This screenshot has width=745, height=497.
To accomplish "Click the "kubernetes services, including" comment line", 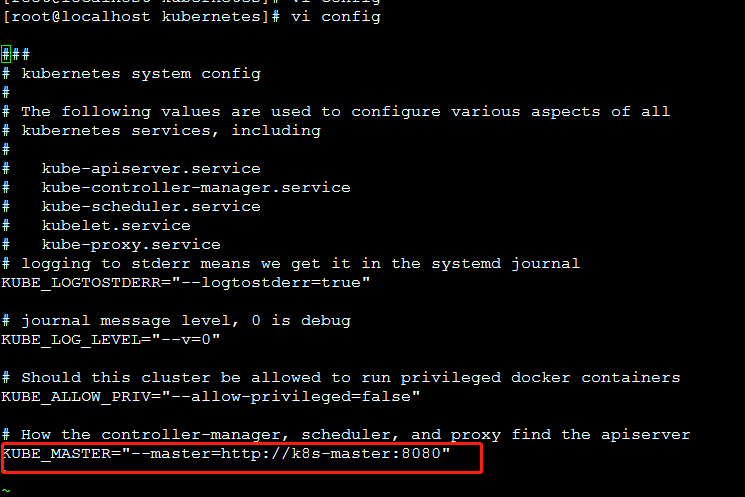I will (170, 130).
